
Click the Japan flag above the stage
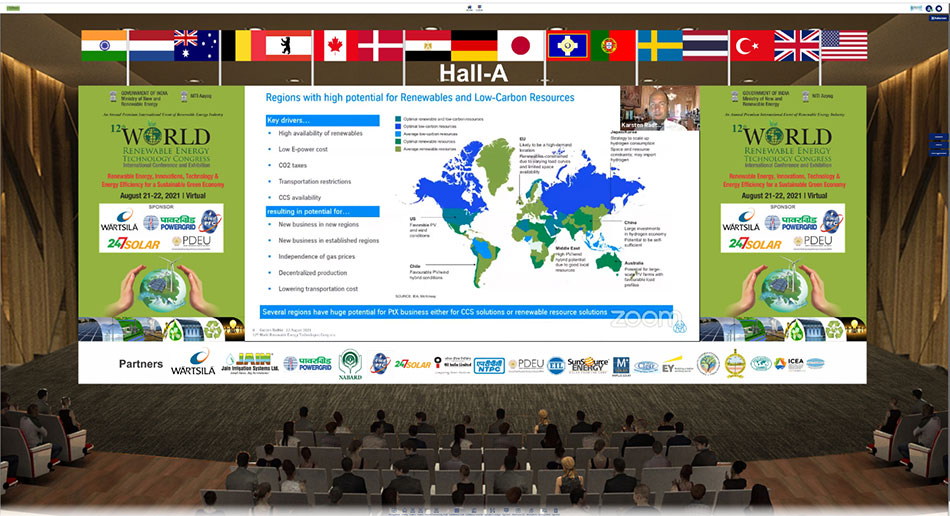coord(520,45)
